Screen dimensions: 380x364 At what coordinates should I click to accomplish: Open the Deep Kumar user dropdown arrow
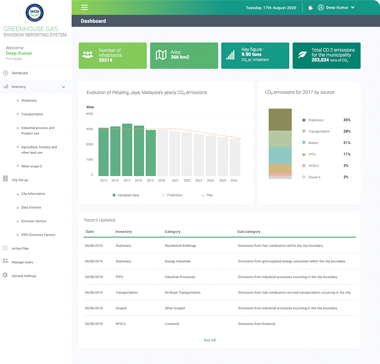[x=353, y=7]
